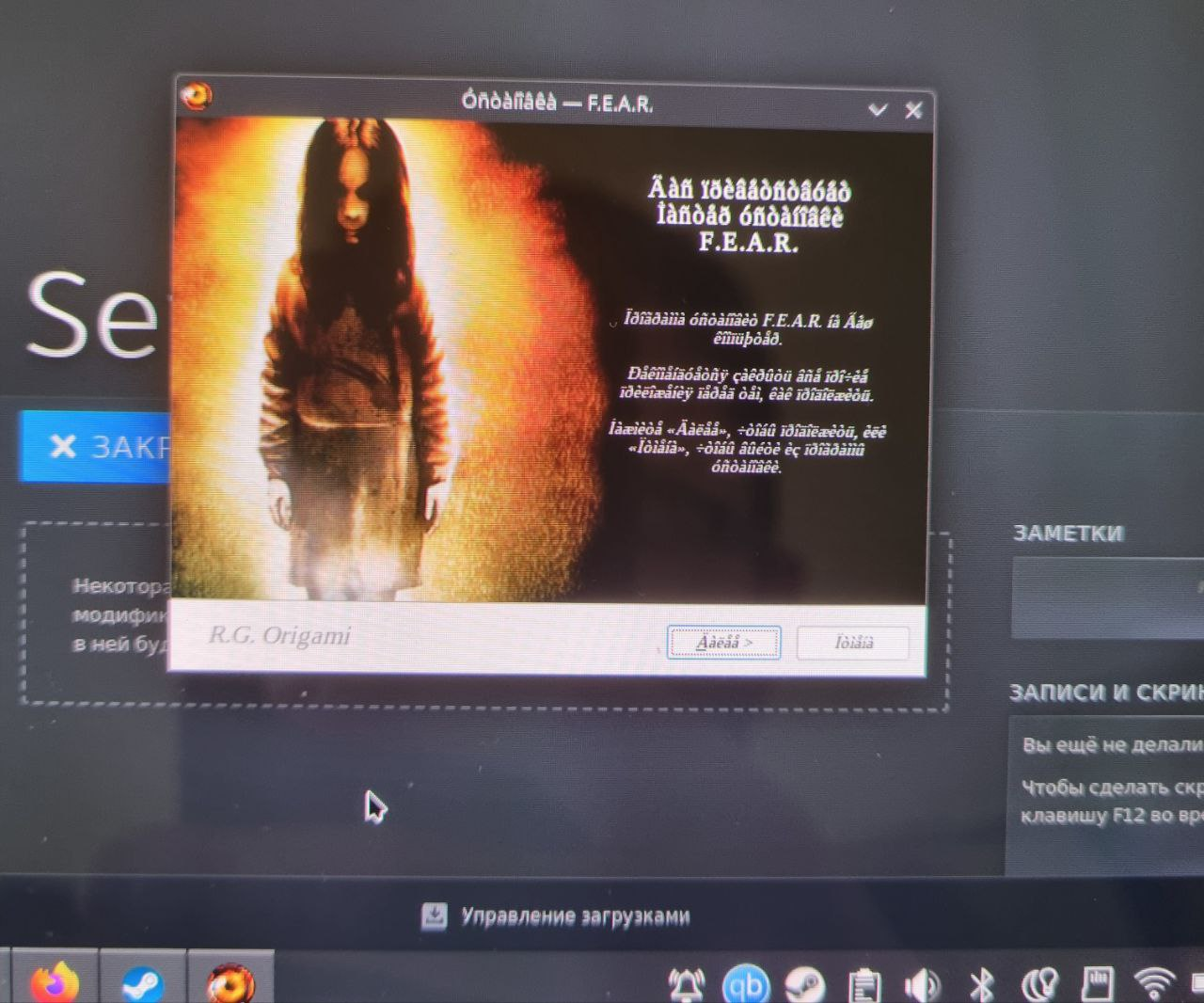Click the Steam icon in system tray

click(x=804, y=986)
